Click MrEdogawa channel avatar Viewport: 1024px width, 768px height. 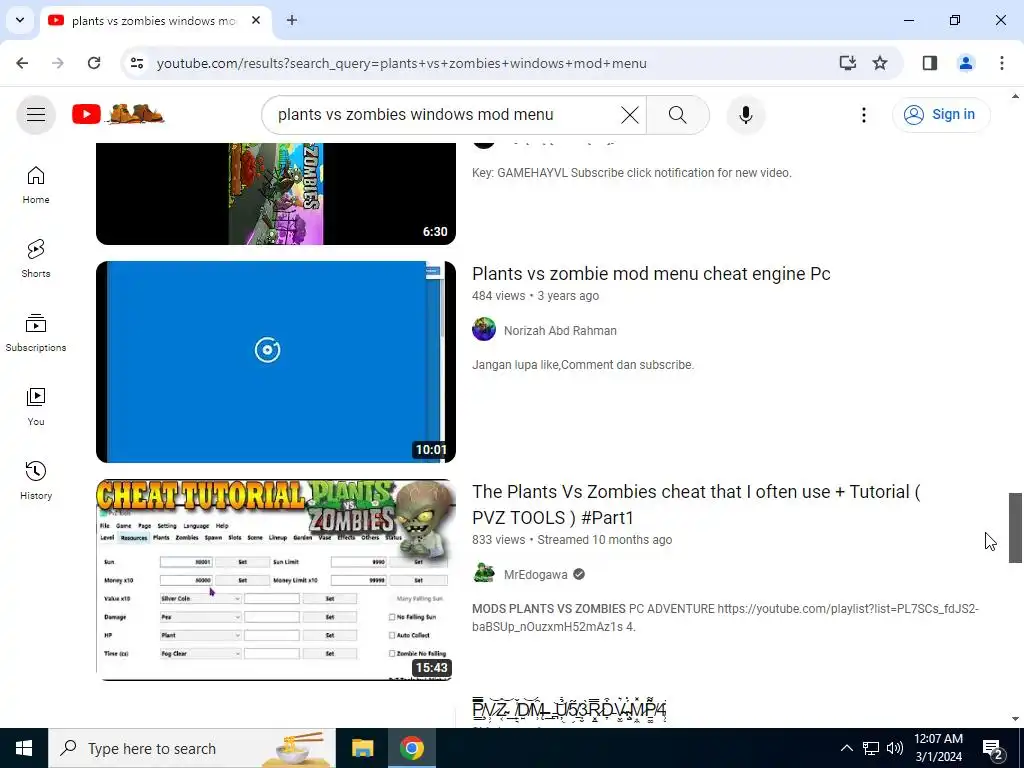[x=484, y=573]
